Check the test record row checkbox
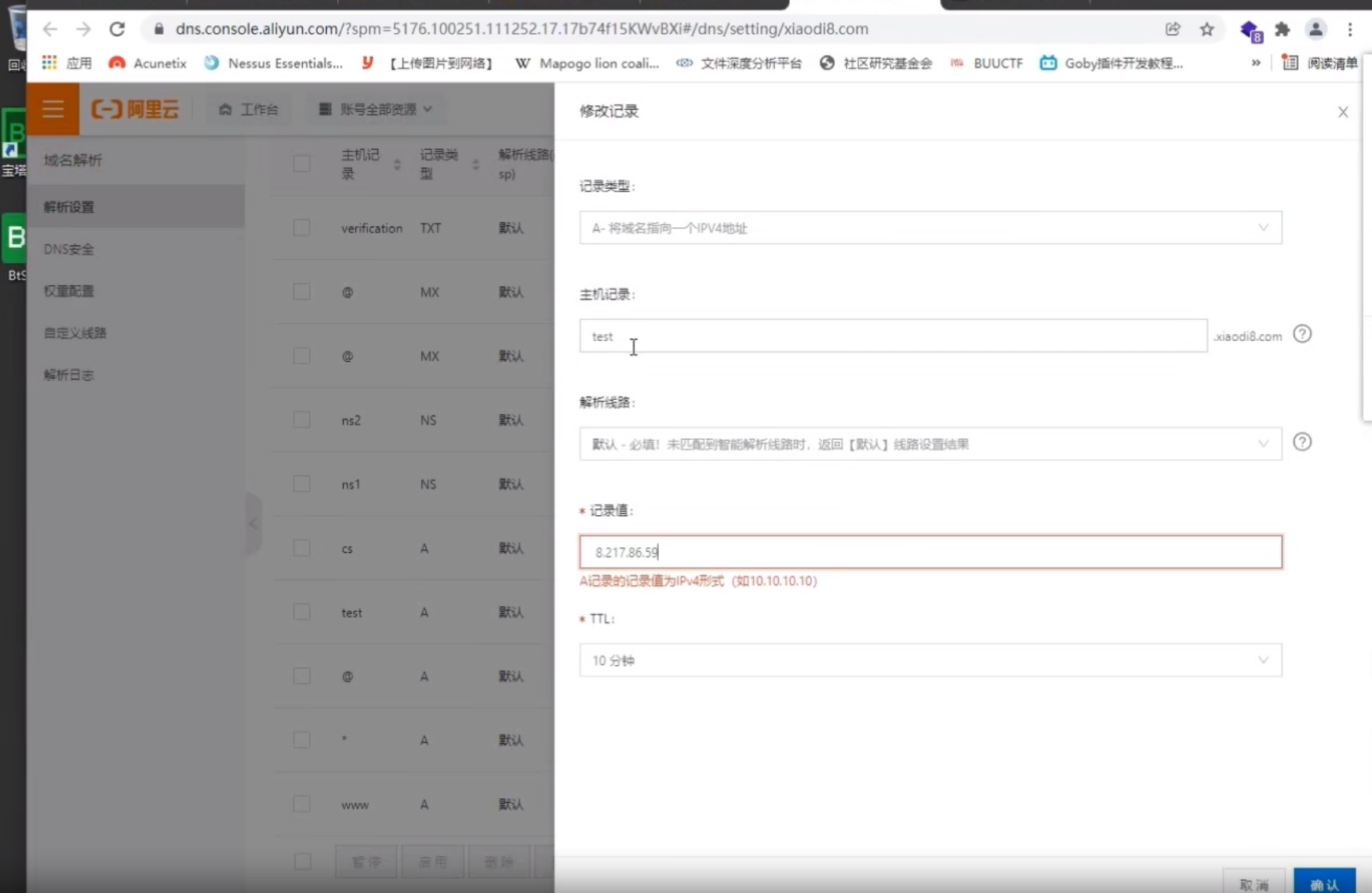 click(x=301, y=612)
